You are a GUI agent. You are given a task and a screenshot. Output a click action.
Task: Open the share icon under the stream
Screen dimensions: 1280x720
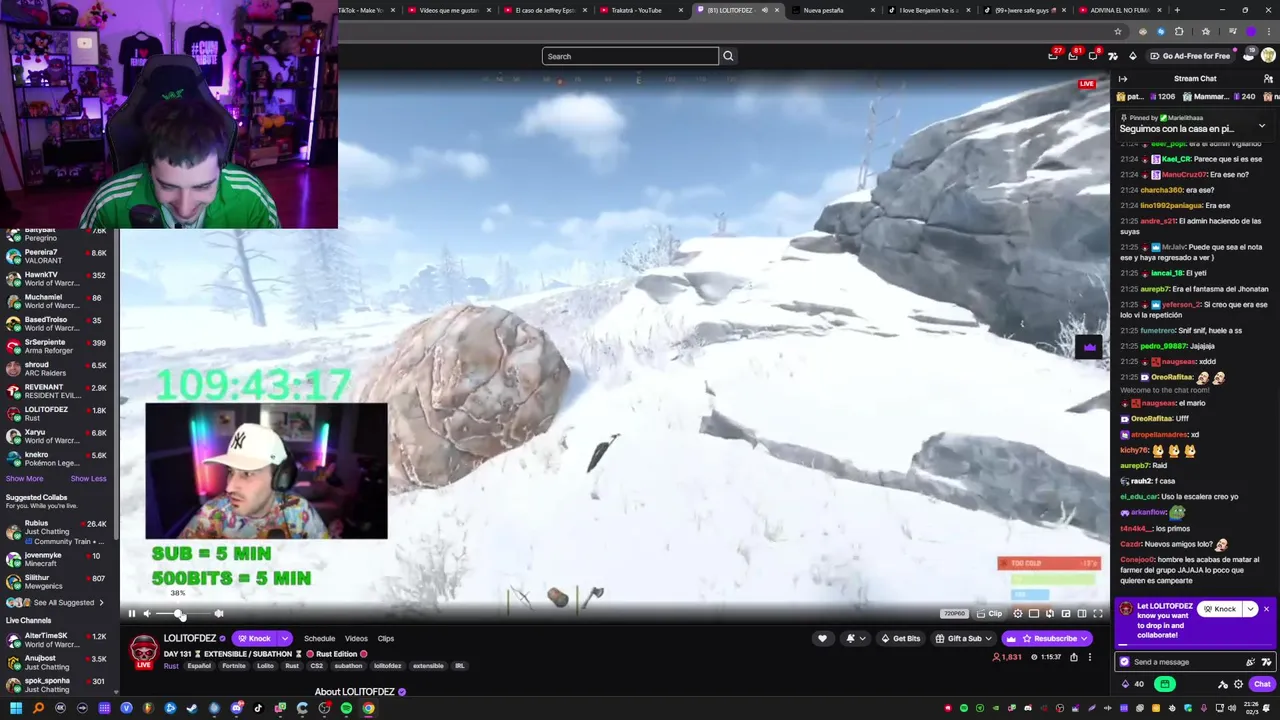click(1074, 657)
